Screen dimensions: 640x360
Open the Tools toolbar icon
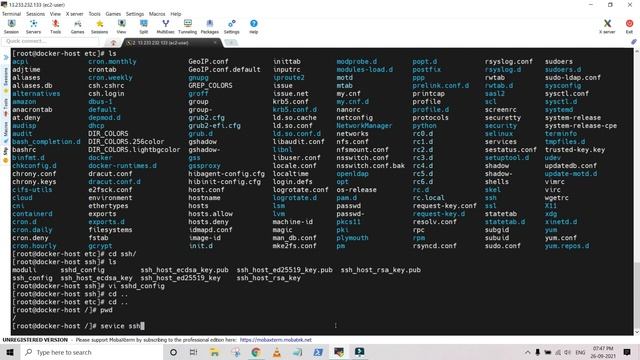coord(56,27)
